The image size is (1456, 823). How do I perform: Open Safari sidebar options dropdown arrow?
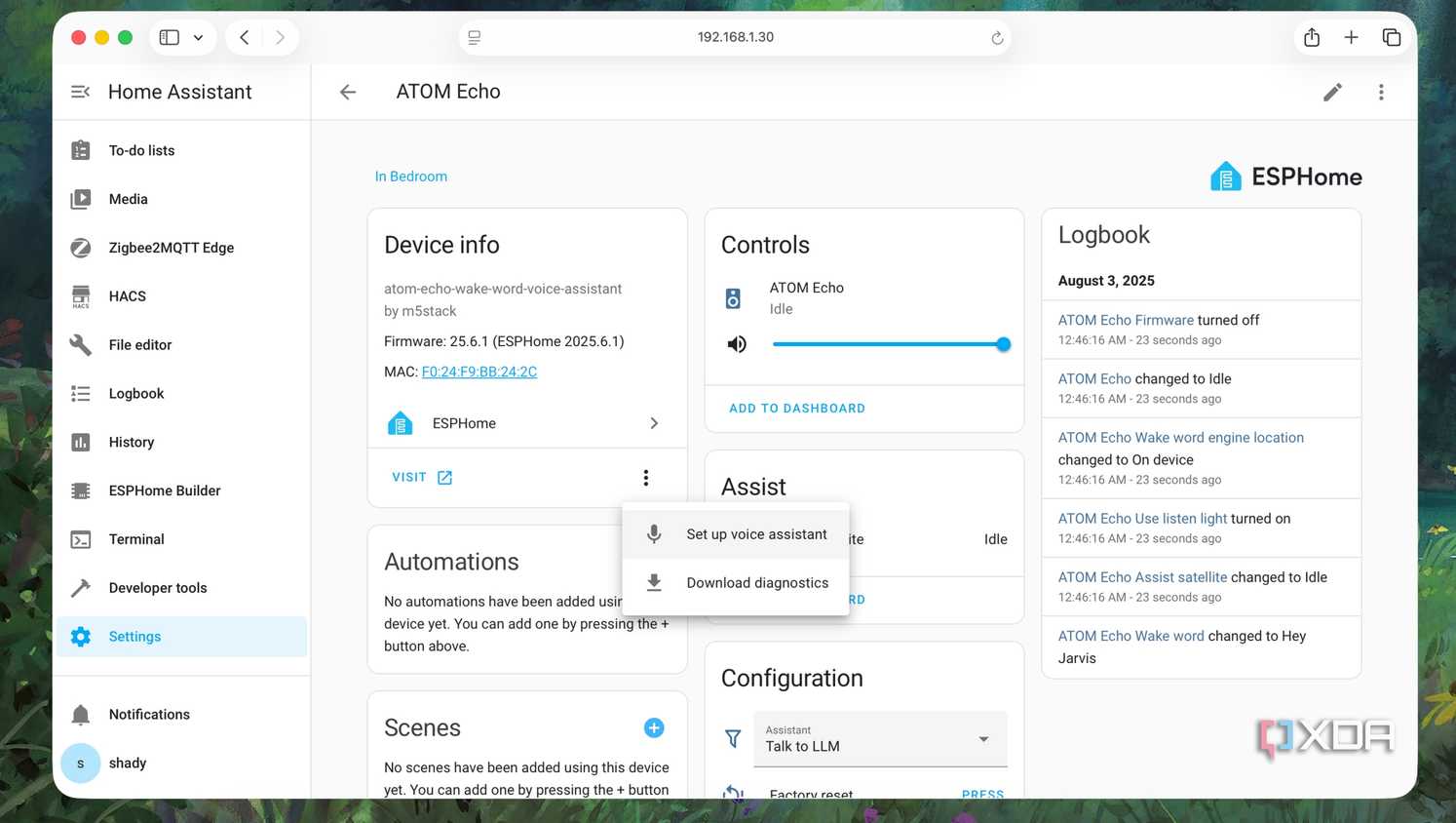coord(198,37)
